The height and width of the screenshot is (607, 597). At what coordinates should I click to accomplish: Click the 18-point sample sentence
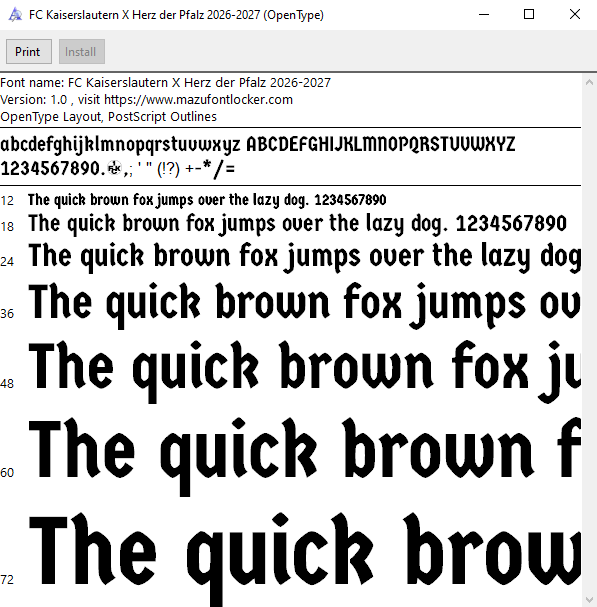(x=297, y=224)
